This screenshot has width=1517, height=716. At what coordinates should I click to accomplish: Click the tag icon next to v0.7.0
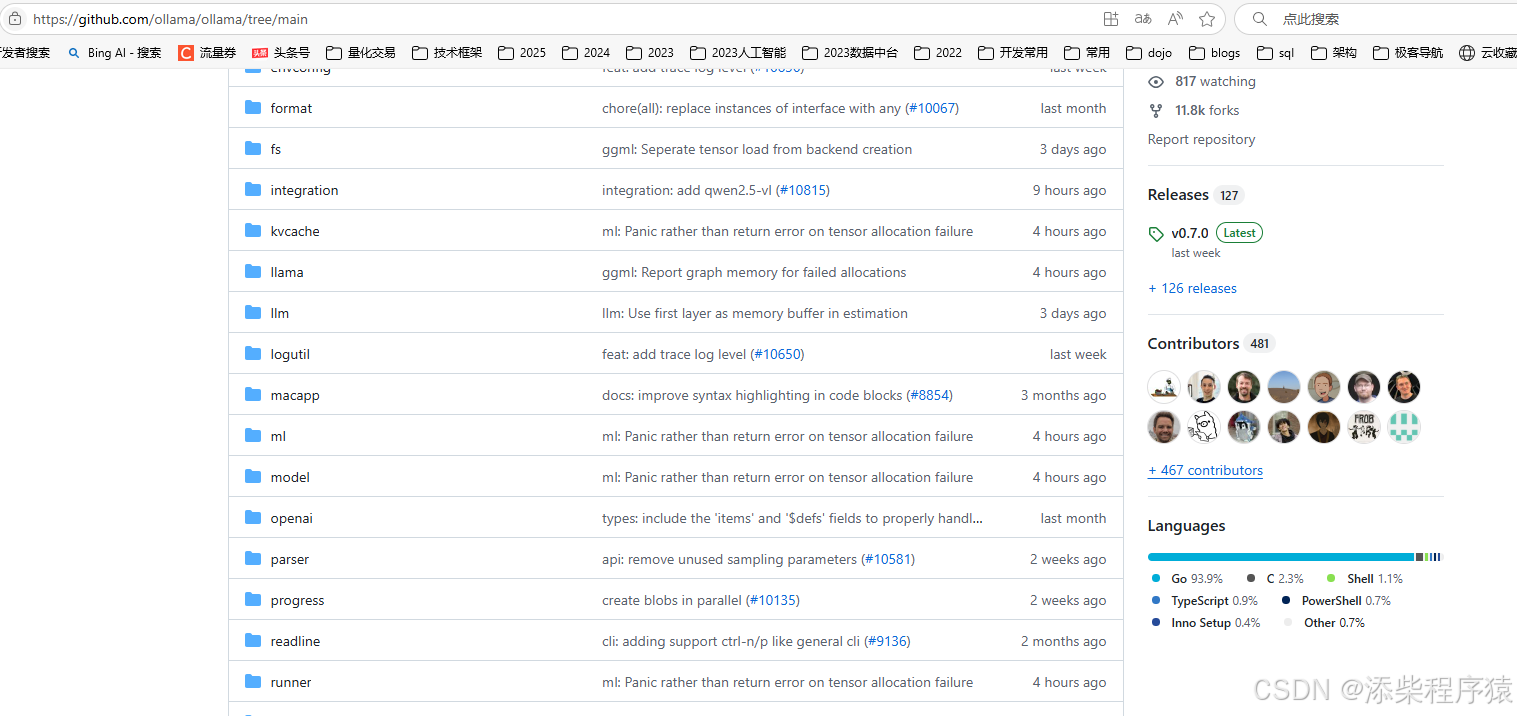1156,234
